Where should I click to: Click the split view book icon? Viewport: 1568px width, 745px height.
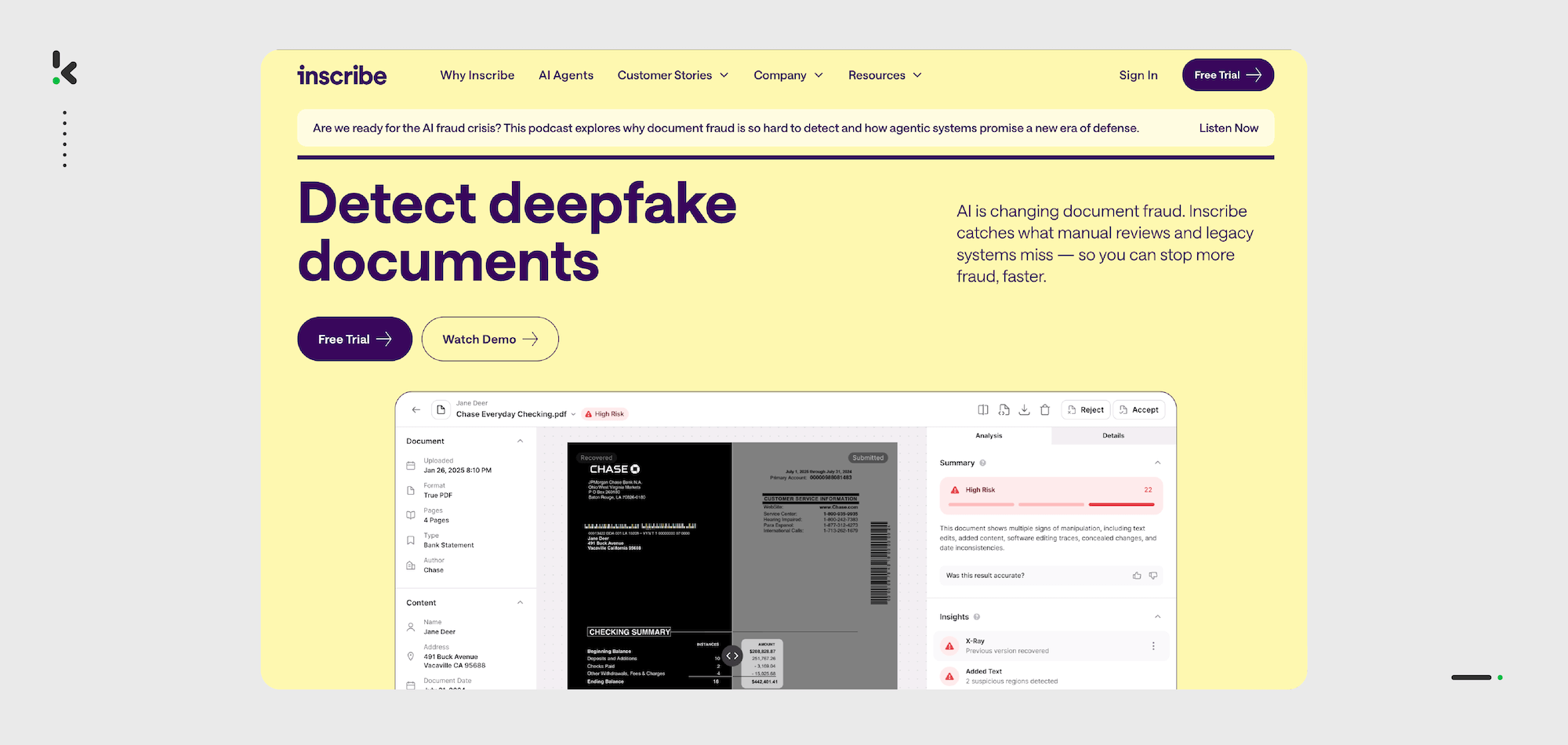(x=983, y=409)
